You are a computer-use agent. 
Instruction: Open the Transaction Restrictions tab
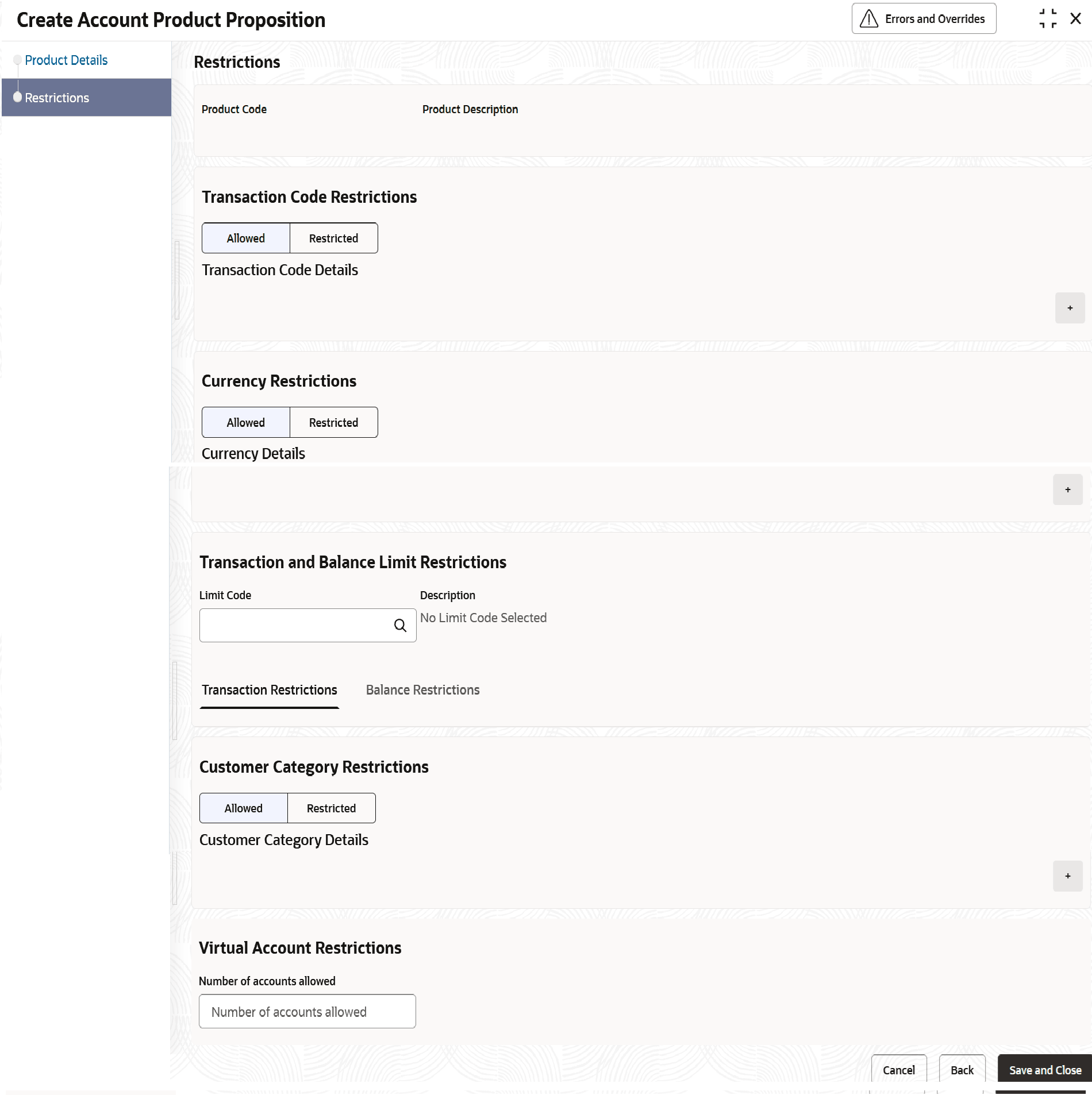(x=270, y=690)
